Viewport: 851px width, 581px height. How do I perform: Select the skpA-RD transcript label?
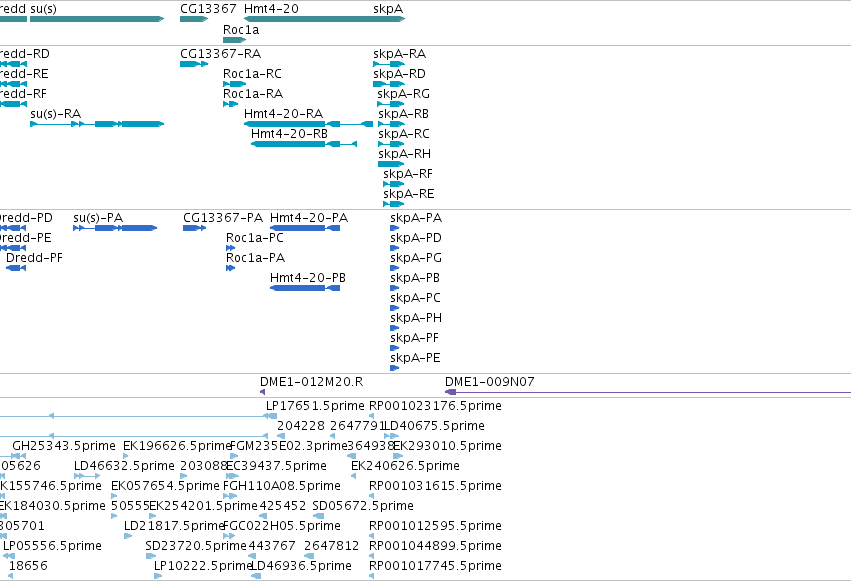(x=399, y=74)
